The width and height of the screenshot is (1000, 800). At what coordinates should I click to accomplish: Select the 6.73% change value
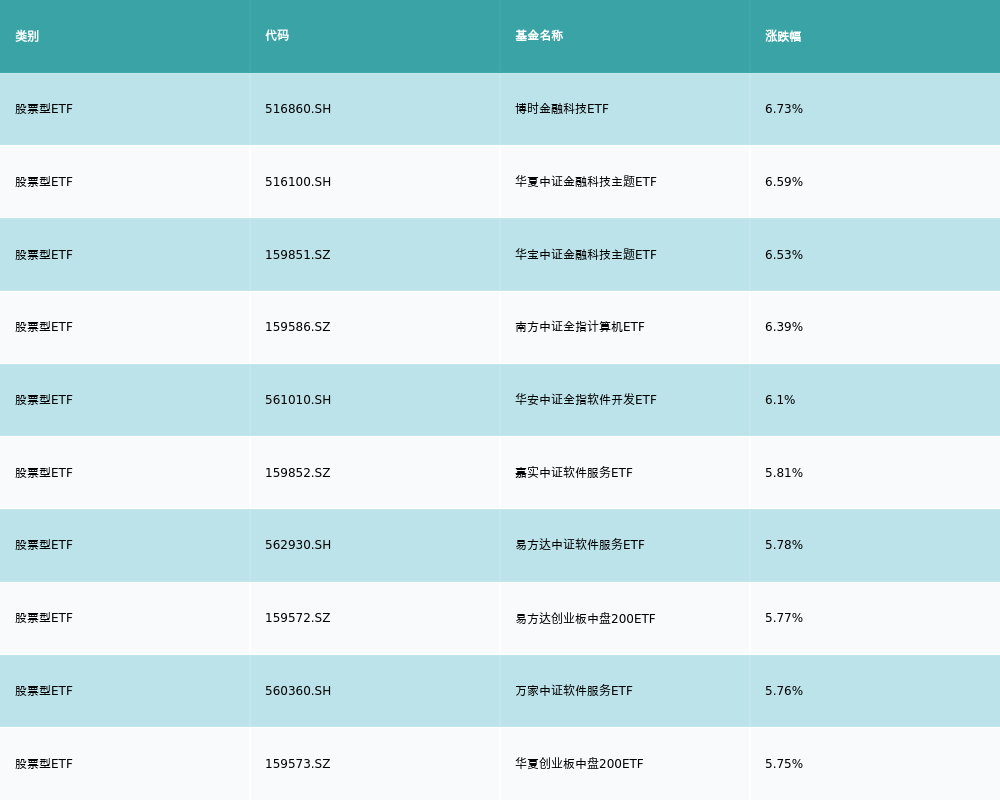click(x=784, y=109)
